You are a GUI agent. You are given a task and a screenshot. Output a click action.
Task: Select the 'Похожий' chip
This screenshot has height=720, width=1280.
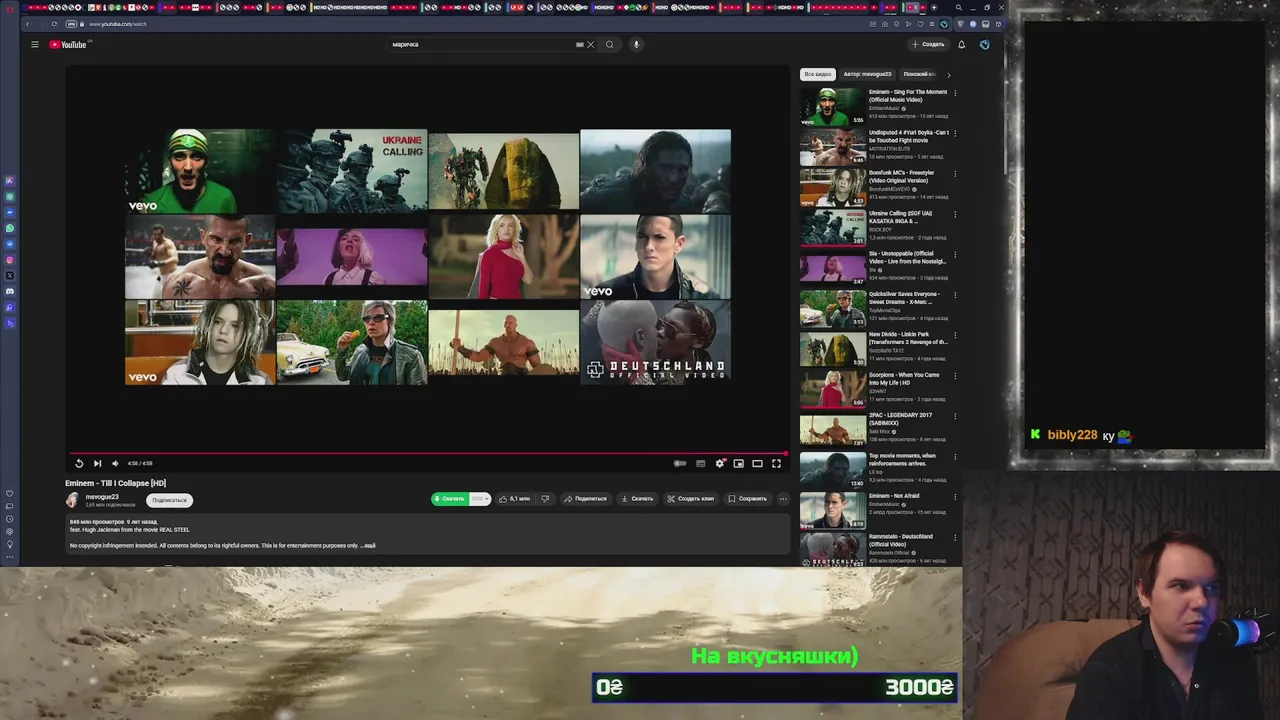click(x=918, y=74)
